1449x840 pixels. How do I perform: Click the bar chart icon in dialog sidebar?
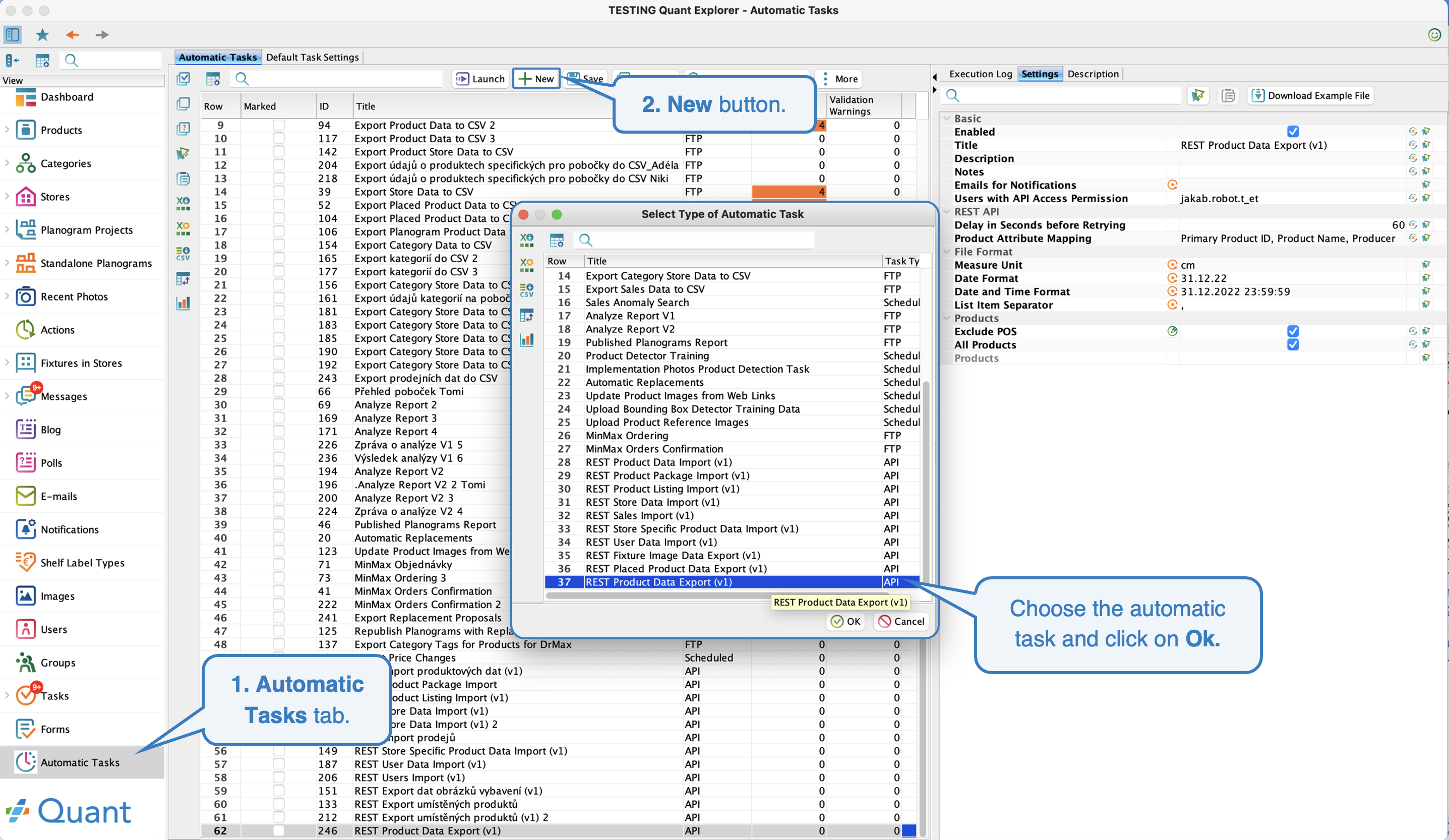point(527,340)
